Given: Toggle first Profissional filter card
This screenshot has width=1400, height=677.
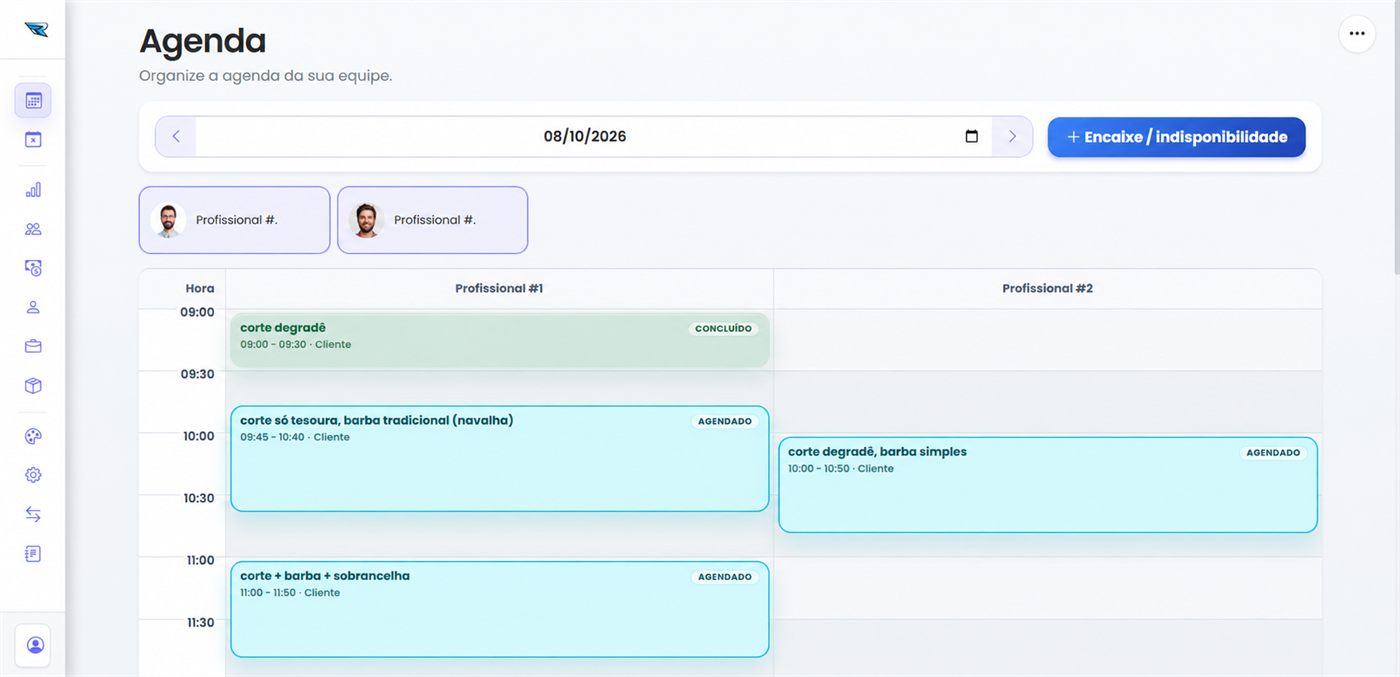Looking at the screenshot, I should click(x=234, y=220).
